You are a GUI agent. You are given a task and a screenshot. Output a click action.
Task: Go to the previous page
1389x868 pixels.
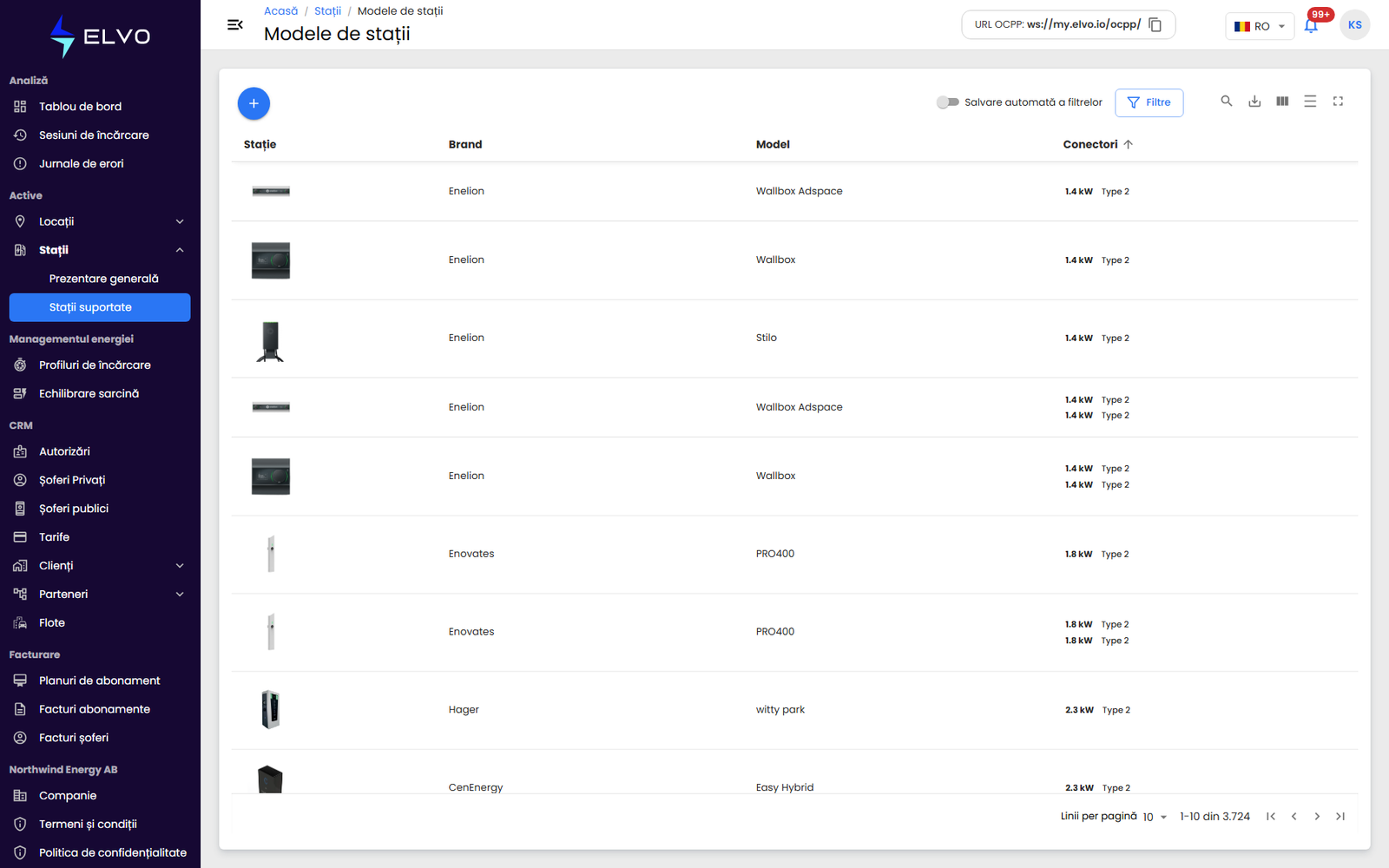pos(1294,816)
